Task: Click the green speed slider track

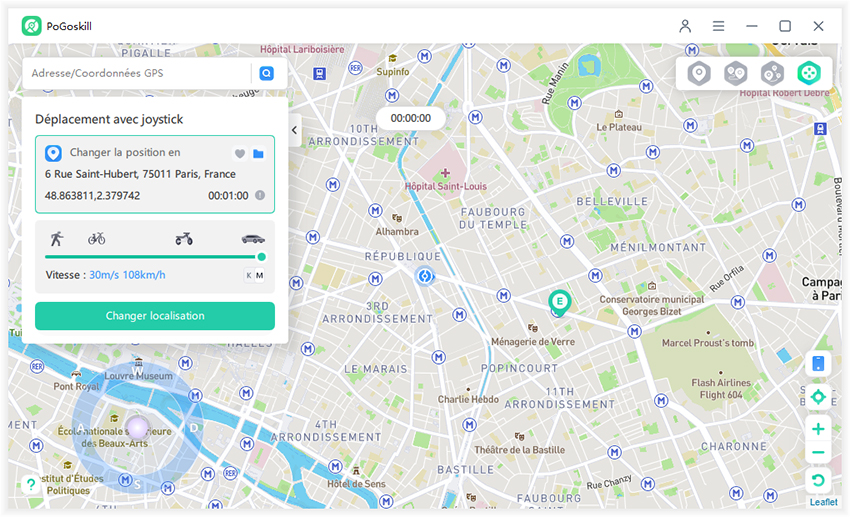Action: pyautogui.click(x=151, y=257)
